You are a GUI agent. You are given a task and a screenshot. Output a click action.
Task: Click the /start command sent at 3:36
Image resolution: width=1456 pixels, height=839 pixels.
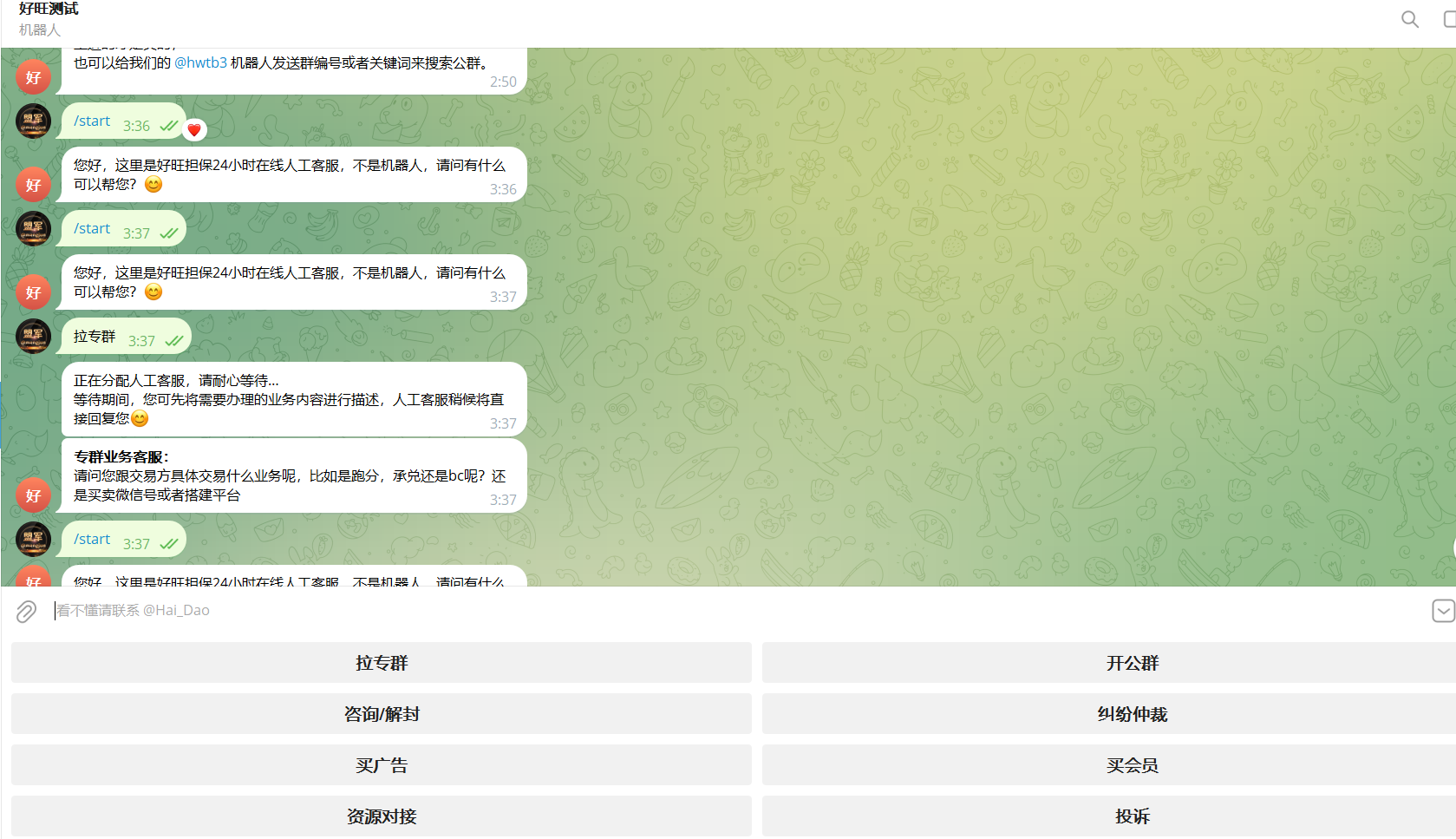[x=92, y=121]
